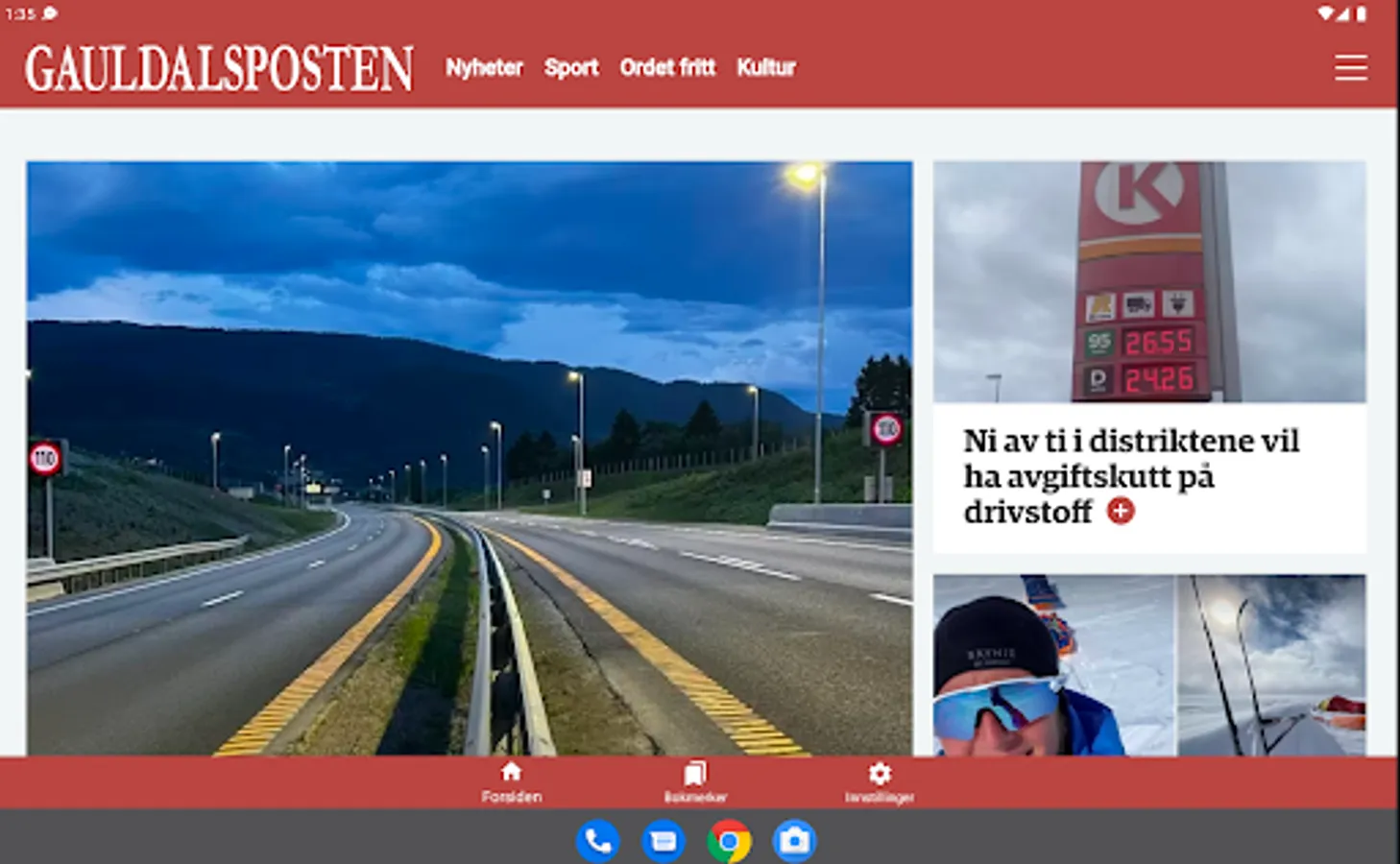Tap the red plus subscriber icon

point(1121,511)
